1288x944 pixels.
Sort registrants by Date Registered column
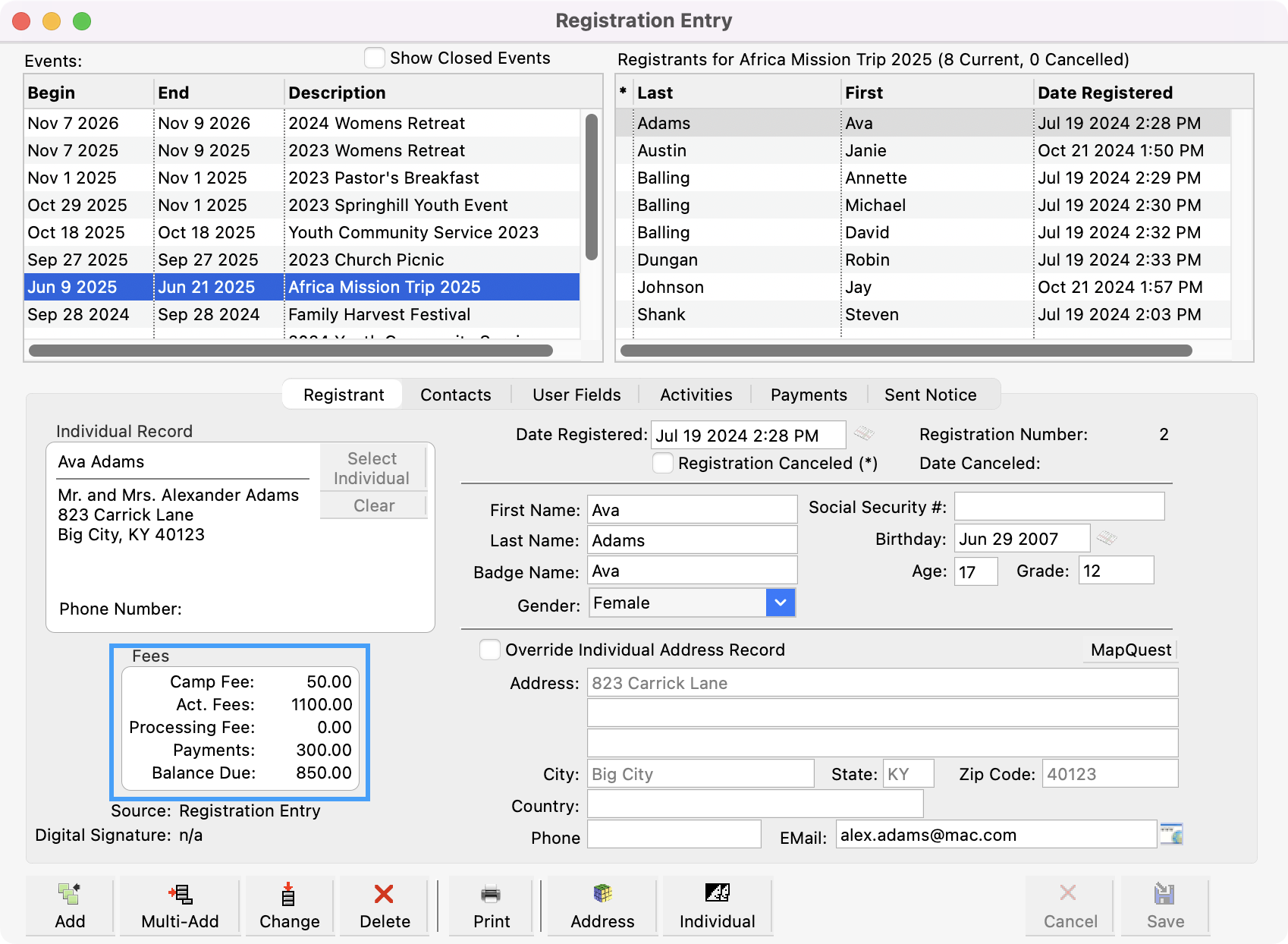[1104, 93]
